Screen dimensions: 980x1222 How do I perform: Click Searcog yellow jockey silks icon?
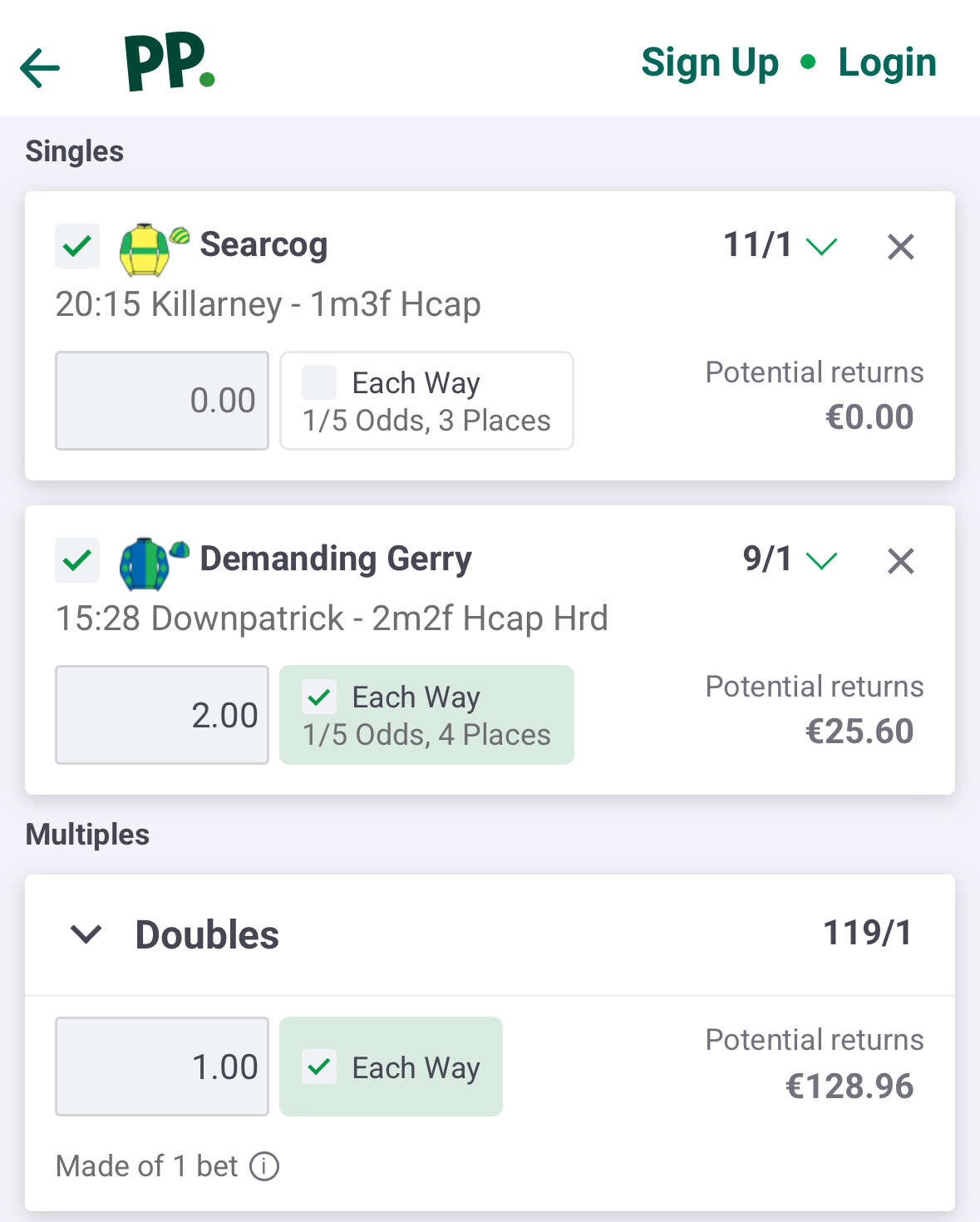pyautogui.click(x=145, y=249)
